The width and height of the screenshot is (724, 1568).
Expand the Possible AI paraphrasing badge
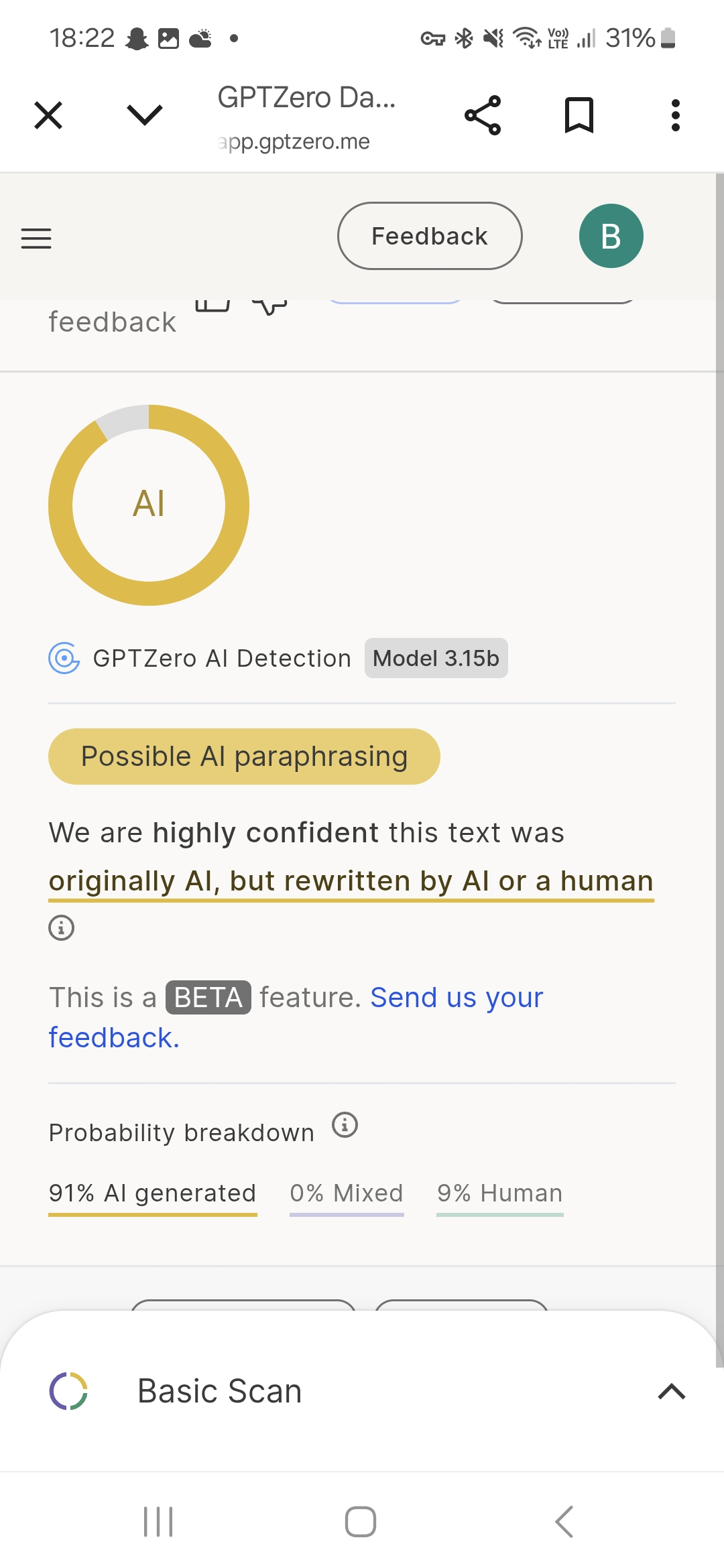243,756
